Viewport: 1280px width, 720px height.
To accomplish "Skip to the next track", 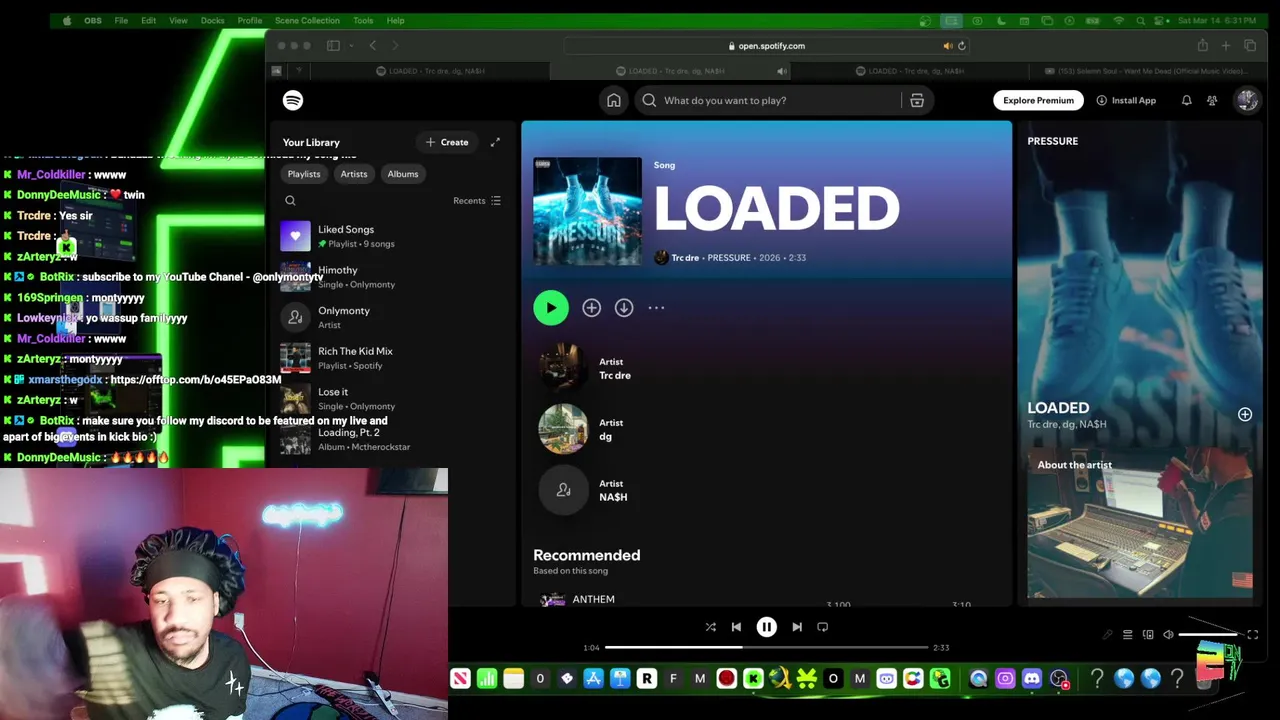I will click(797, 627).
